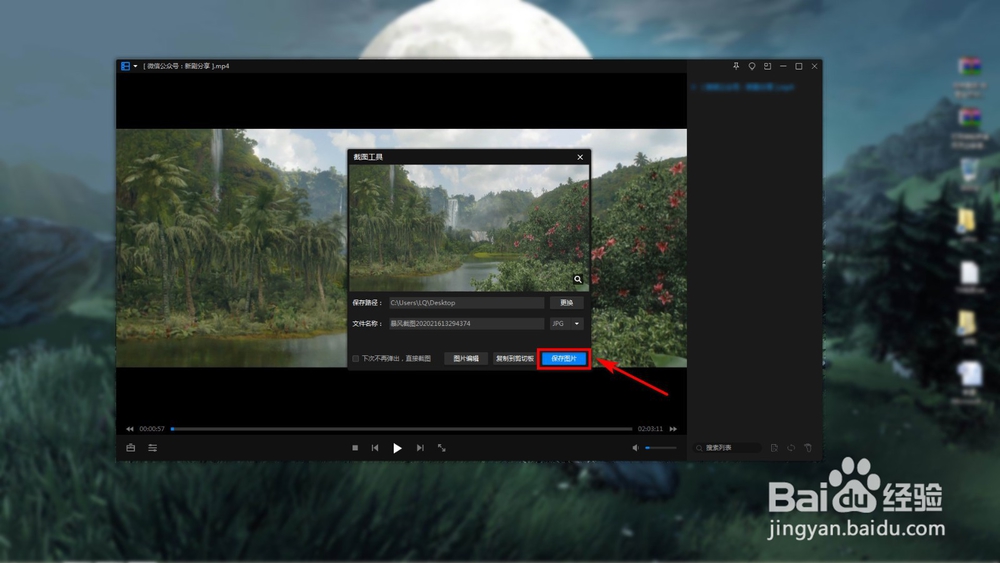1000x563 pixels.
Task: Click the total duration 02:03:11 label
Action: (650, 429)
